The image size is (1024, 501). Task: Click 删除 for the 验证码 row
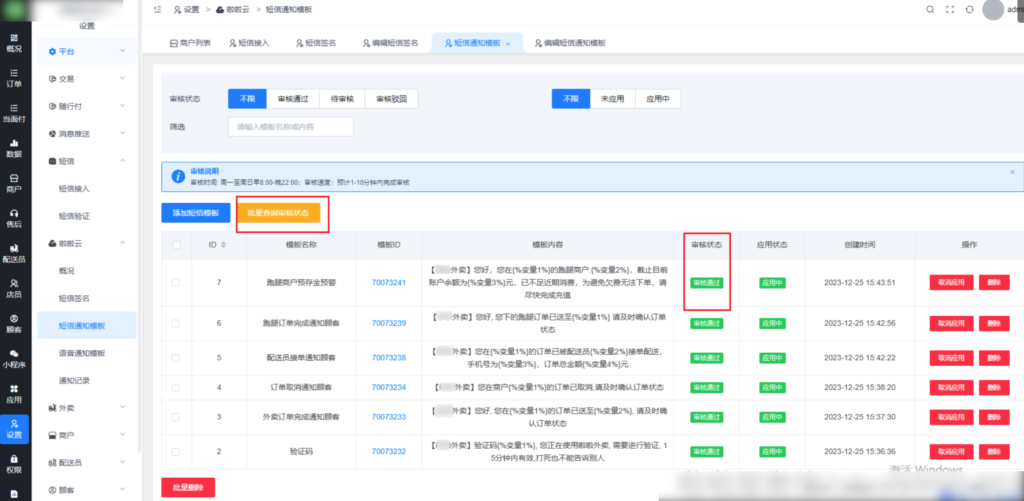[x=994, y=451]
